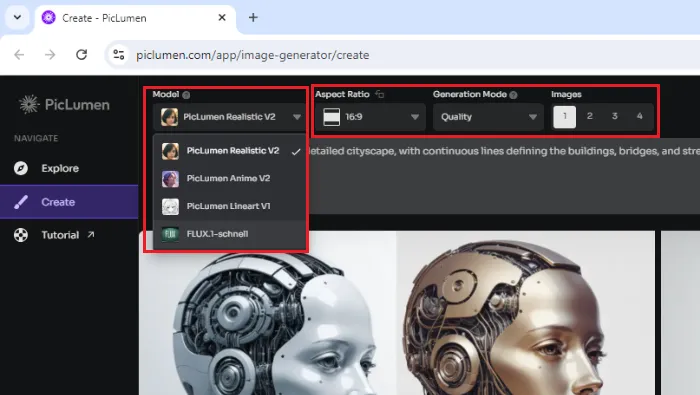The image size is (700, 395).
Task: Click the Tutorial film reel icon
Action: coord(21,235)
